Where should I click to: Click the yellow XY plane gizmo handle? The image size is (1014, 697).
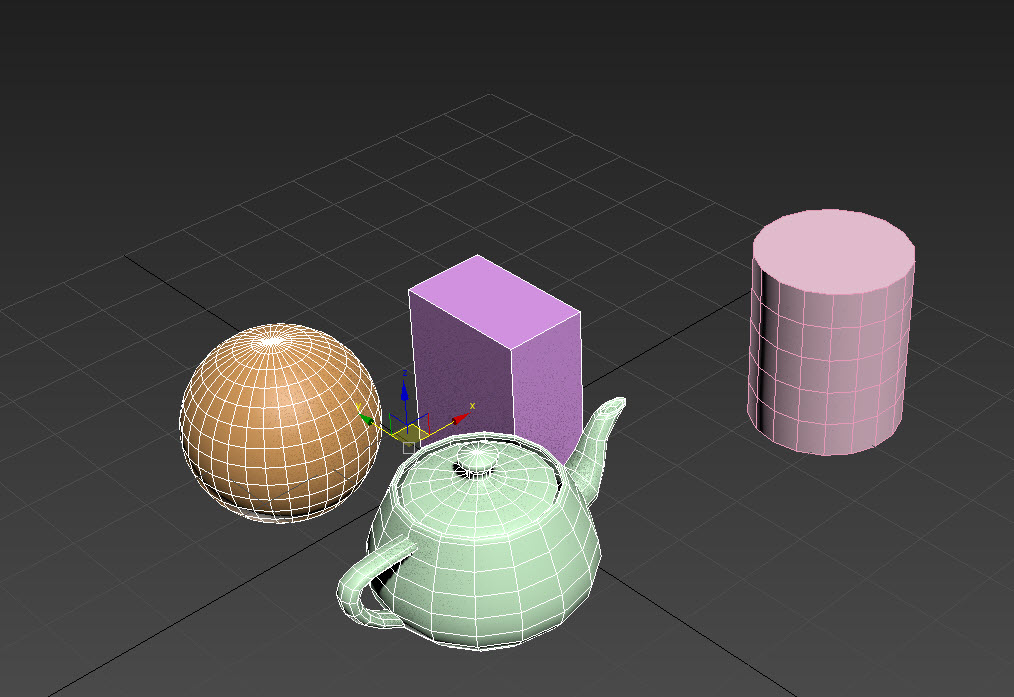[x=409, y=433]
